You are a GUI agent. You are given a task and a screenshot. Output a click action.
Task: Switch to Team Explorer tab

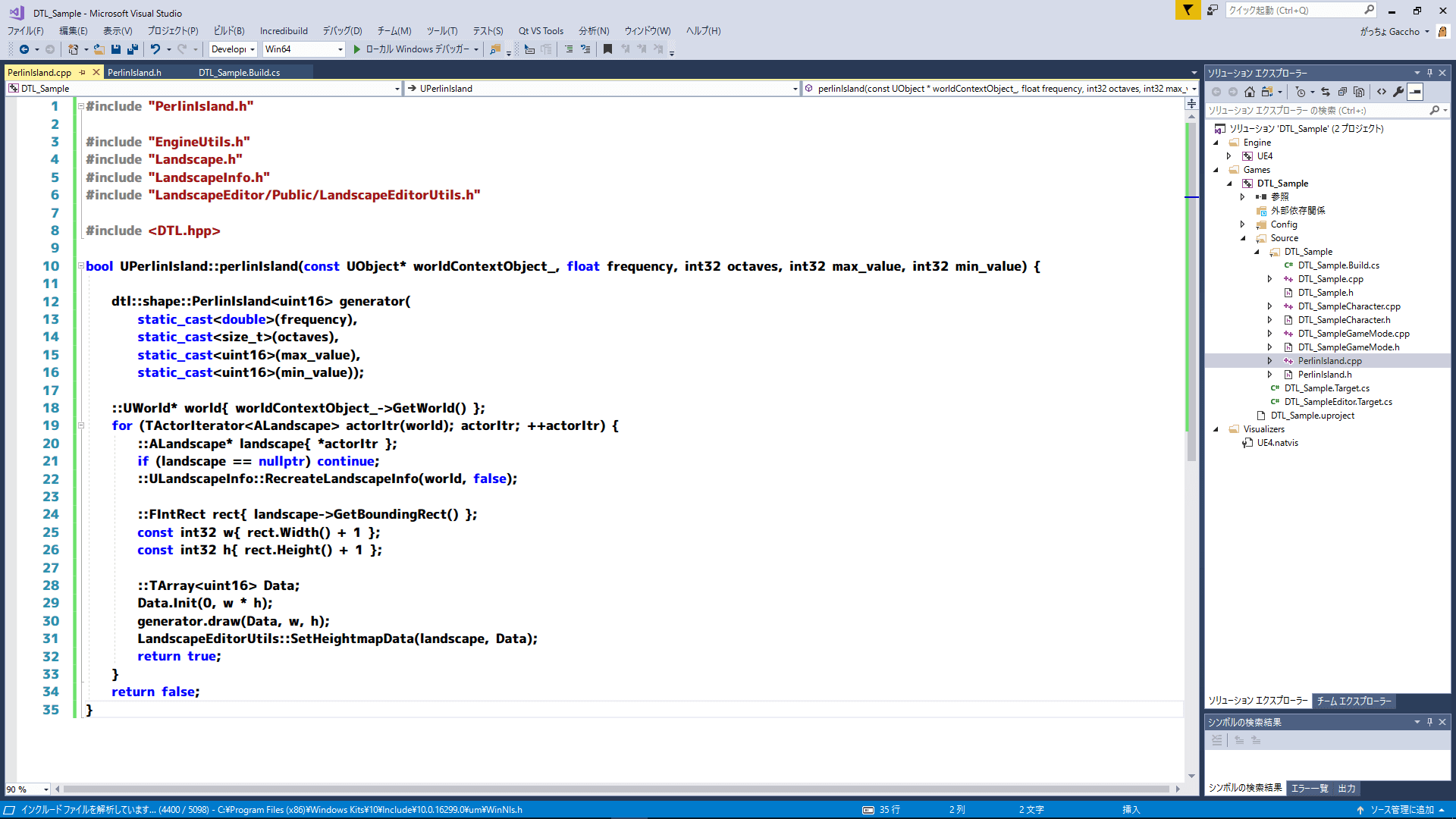tap(1354, 701)
